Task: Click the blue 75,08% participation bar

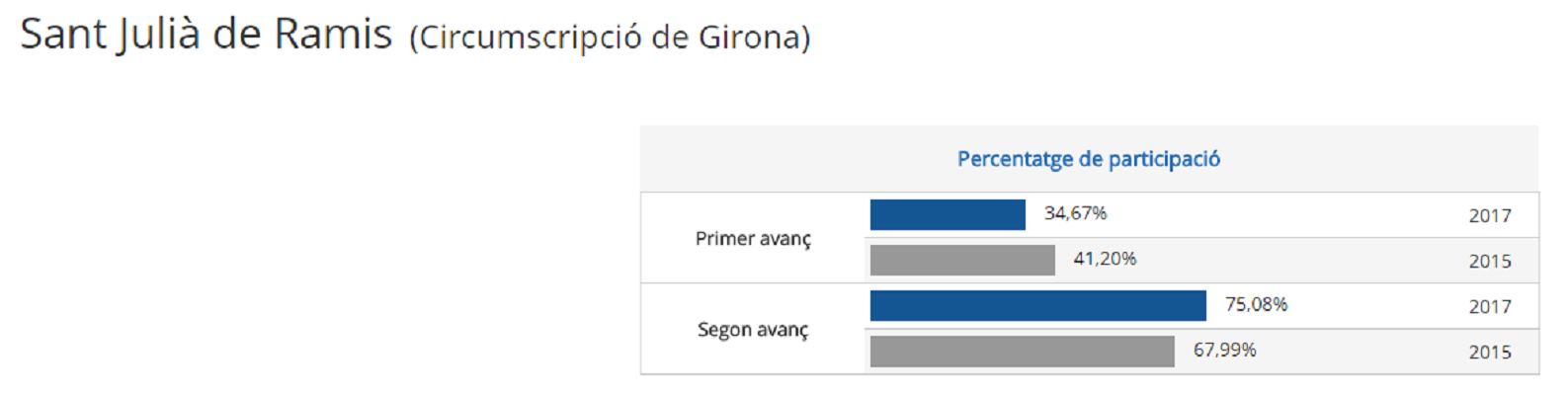Action: click(x=1038, y=305)
